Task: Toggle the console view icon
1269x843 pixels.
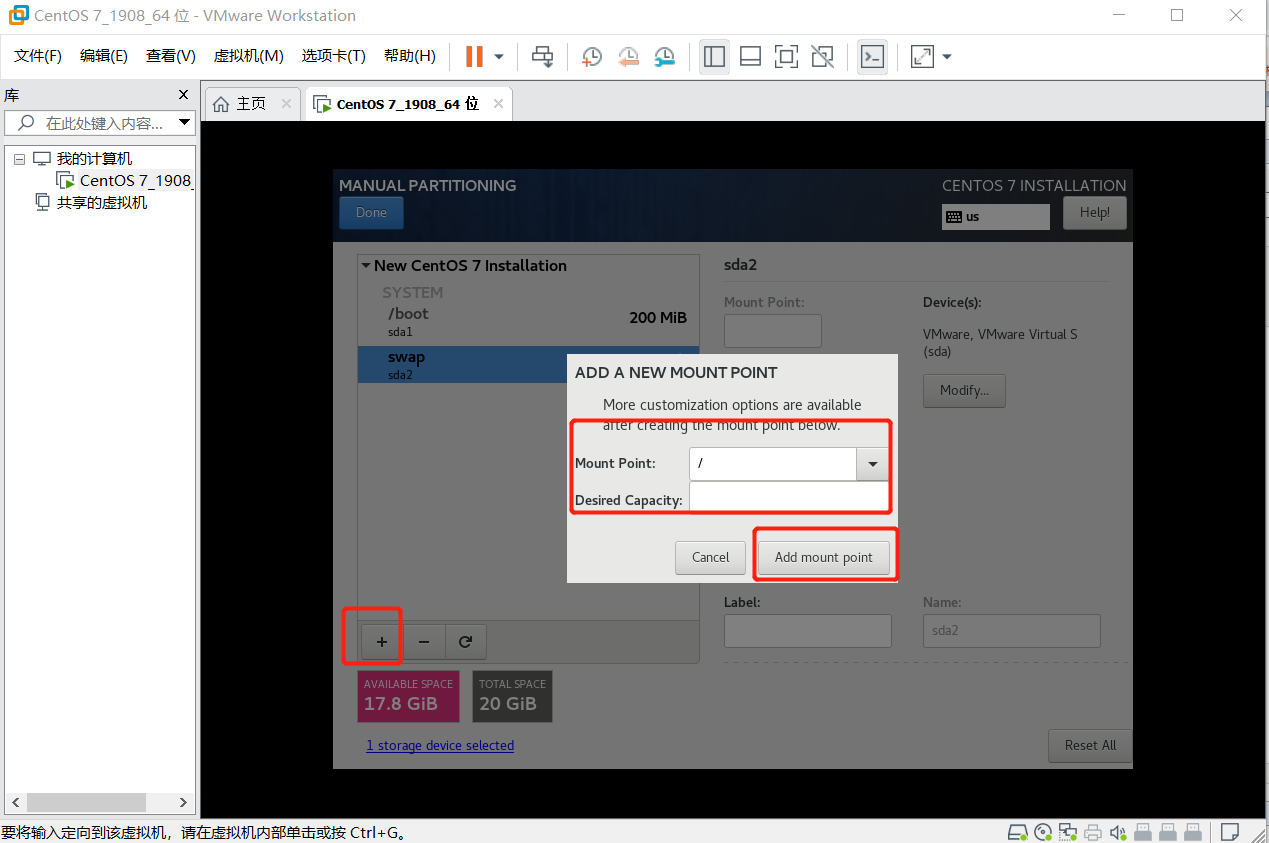Action: 872,57
